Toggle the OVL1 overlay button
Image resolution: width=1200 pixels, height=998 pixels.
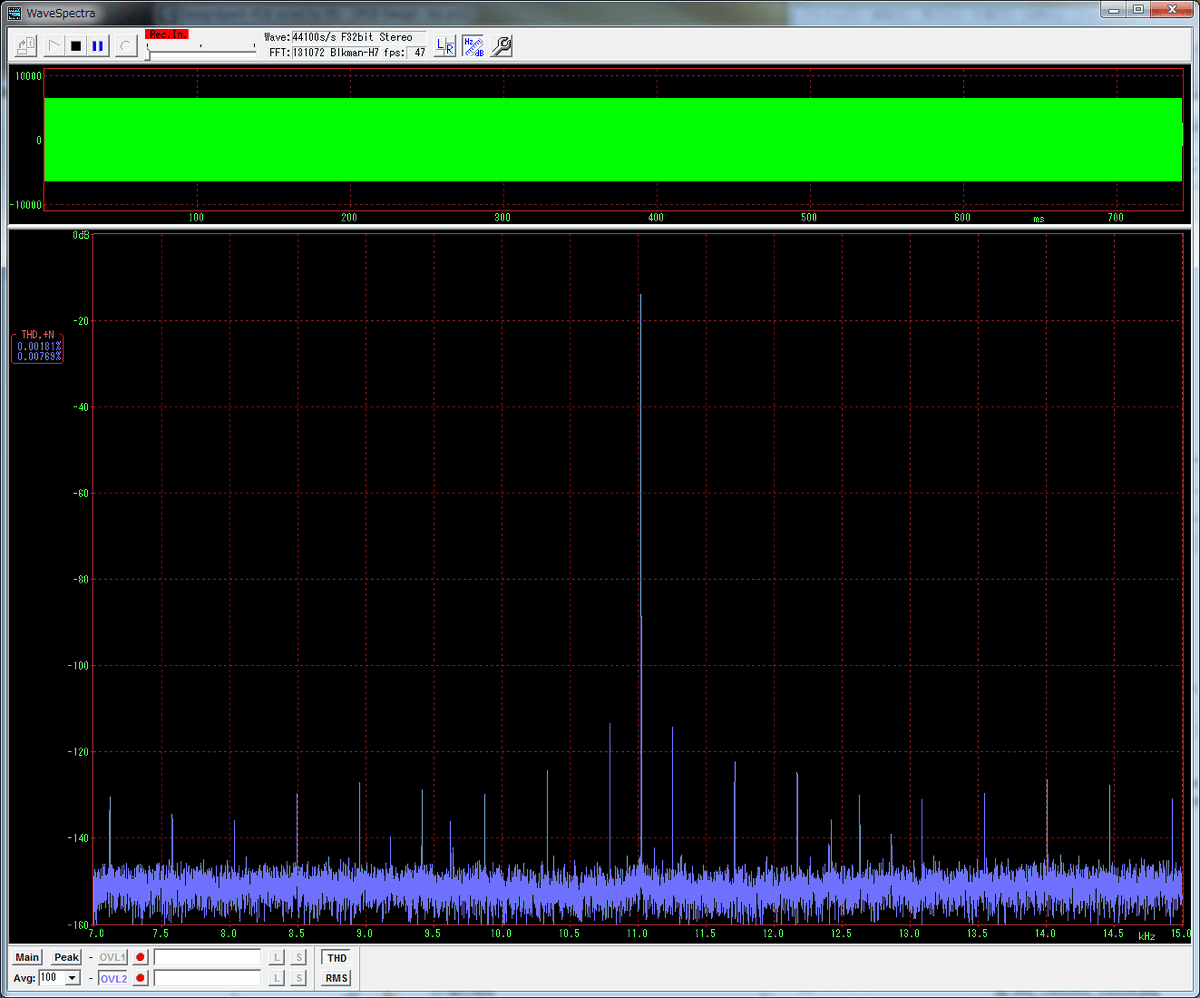[x=113, y=957]
